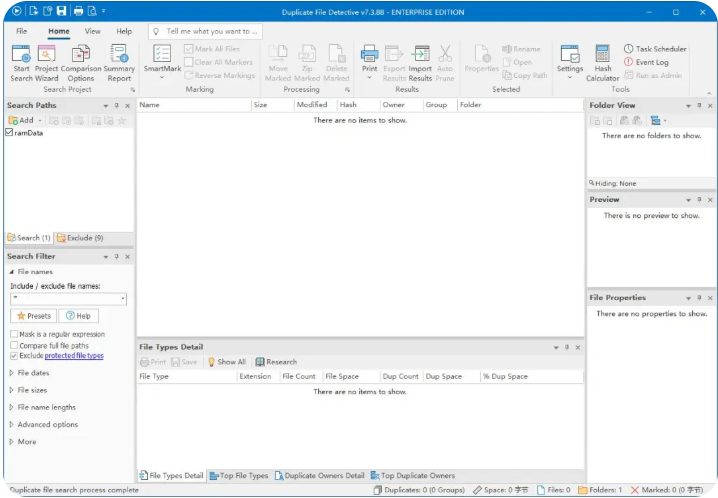Click Move Marked icon
Screen dimensions: 718x498
coord(278,54)
